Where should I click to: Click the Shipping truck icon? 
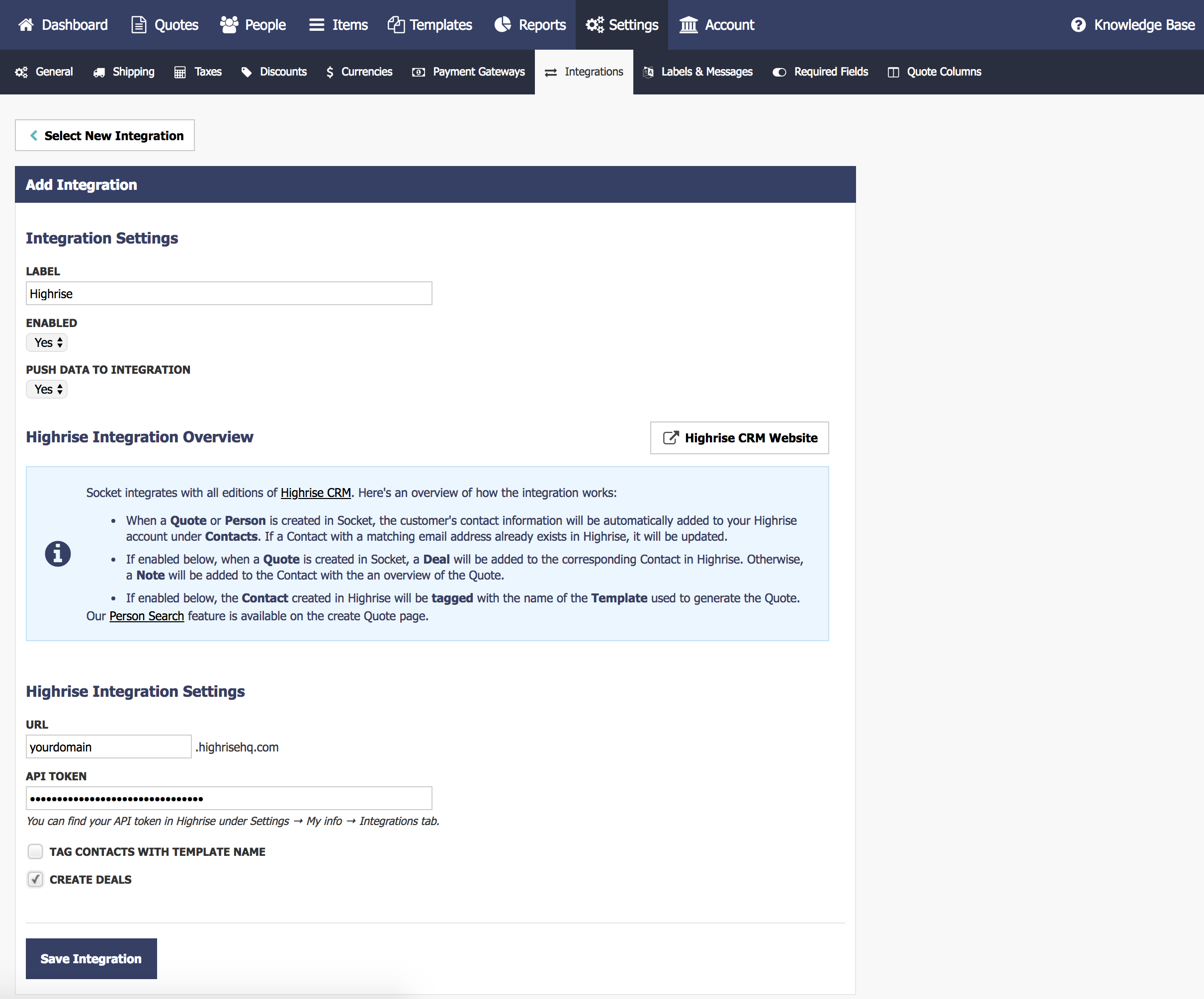[x=99, y=72]
